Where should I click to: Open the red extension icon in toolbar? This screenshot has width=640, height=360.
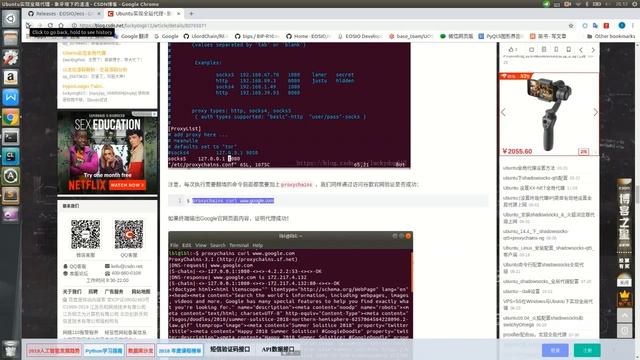point(606,26)
